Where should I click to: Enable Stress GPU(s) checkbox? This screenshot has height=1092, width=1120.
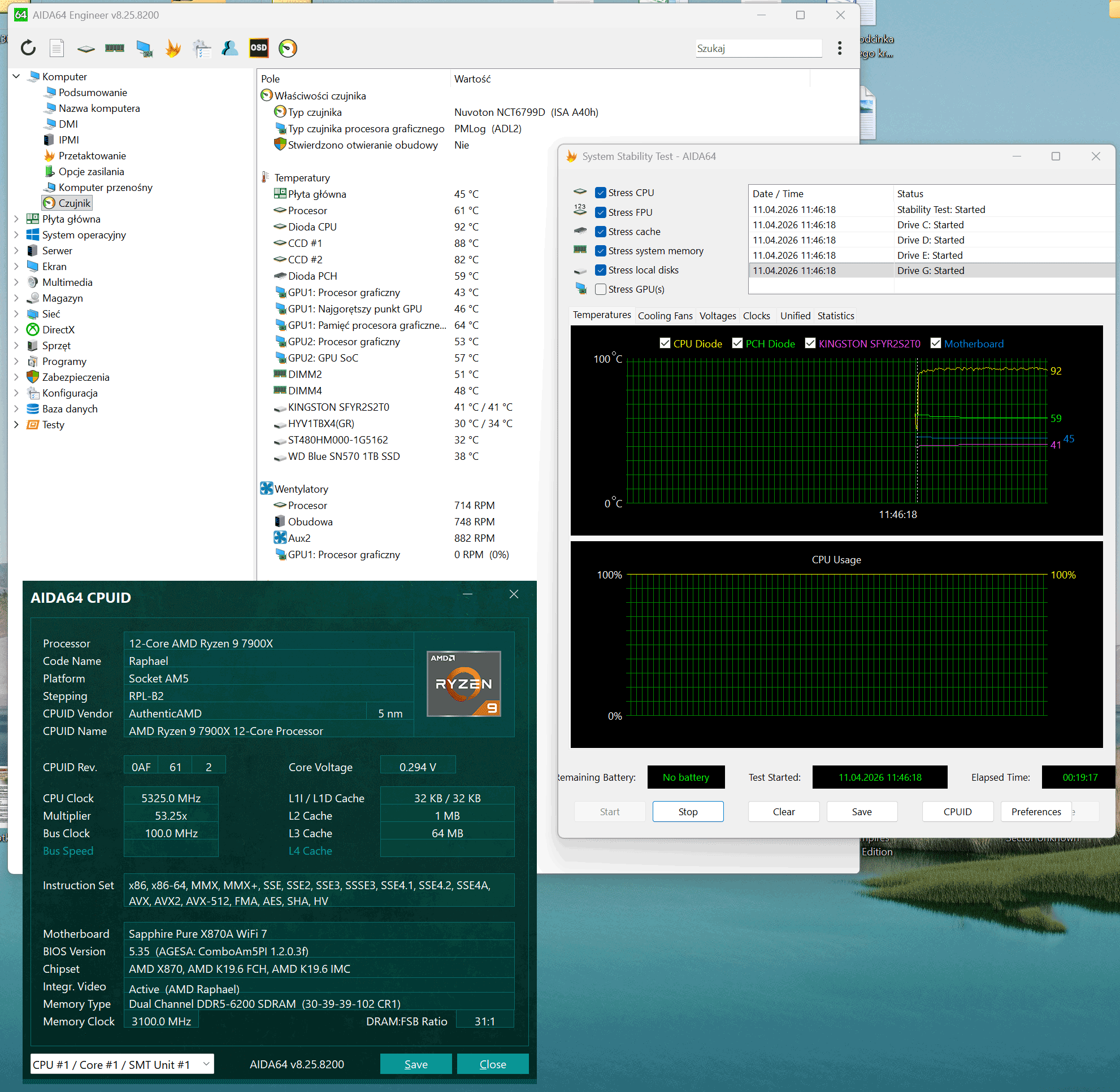point(601,289)
